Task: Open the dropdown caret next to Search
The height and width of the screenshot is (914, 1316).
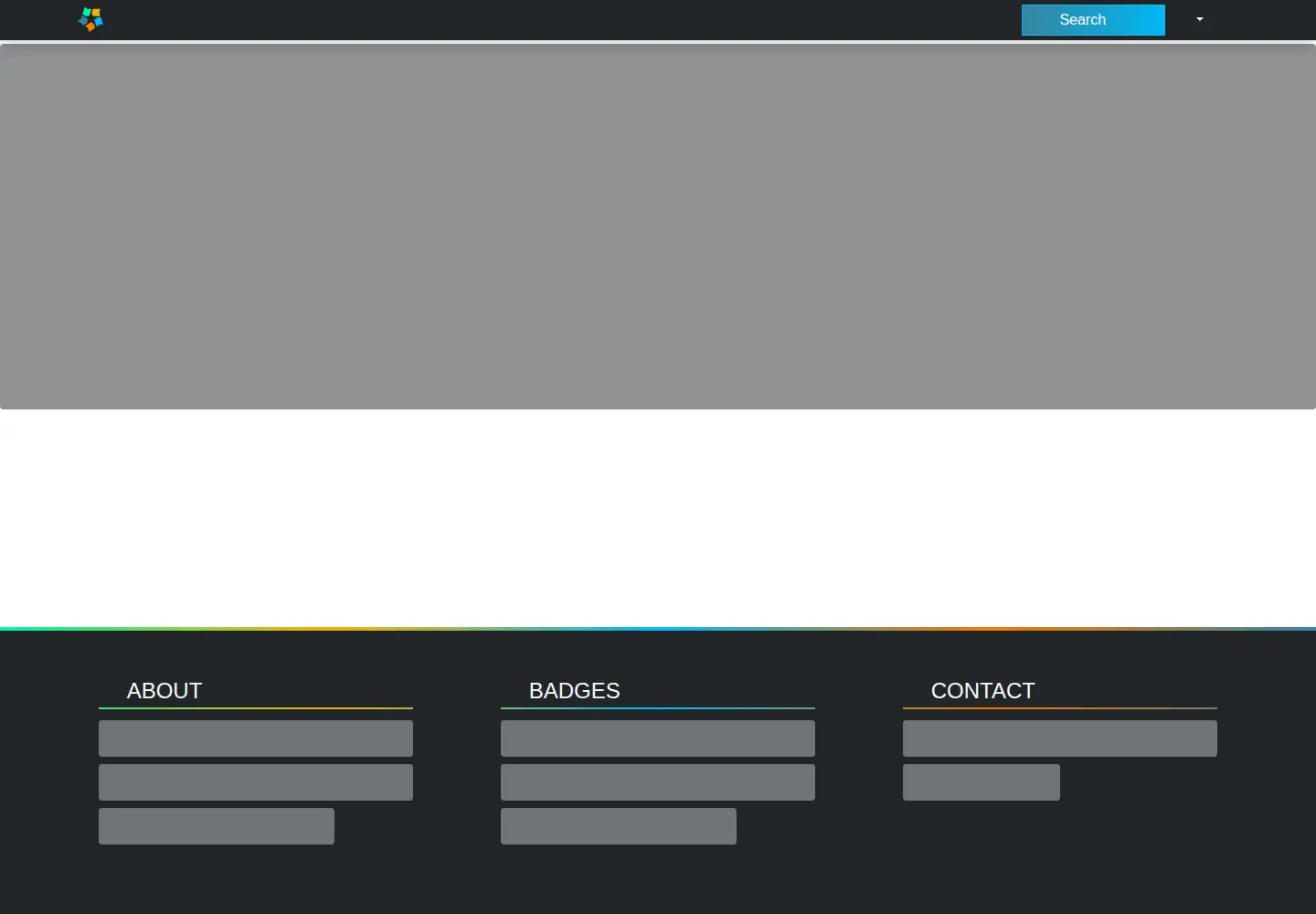Action: click(x=1200, y=19)
